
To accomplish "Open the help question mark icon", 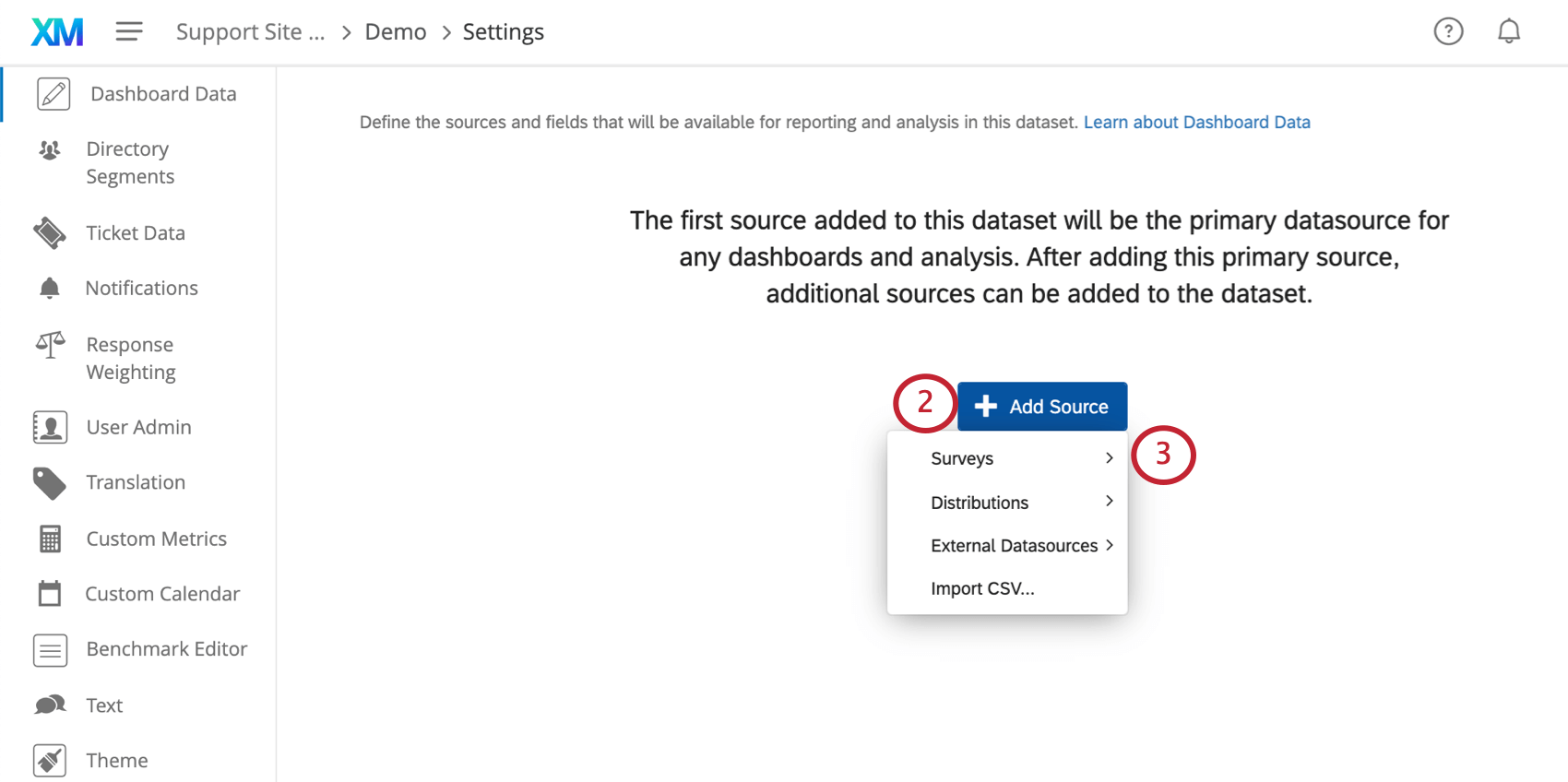I will click(x=1448, y=31).
